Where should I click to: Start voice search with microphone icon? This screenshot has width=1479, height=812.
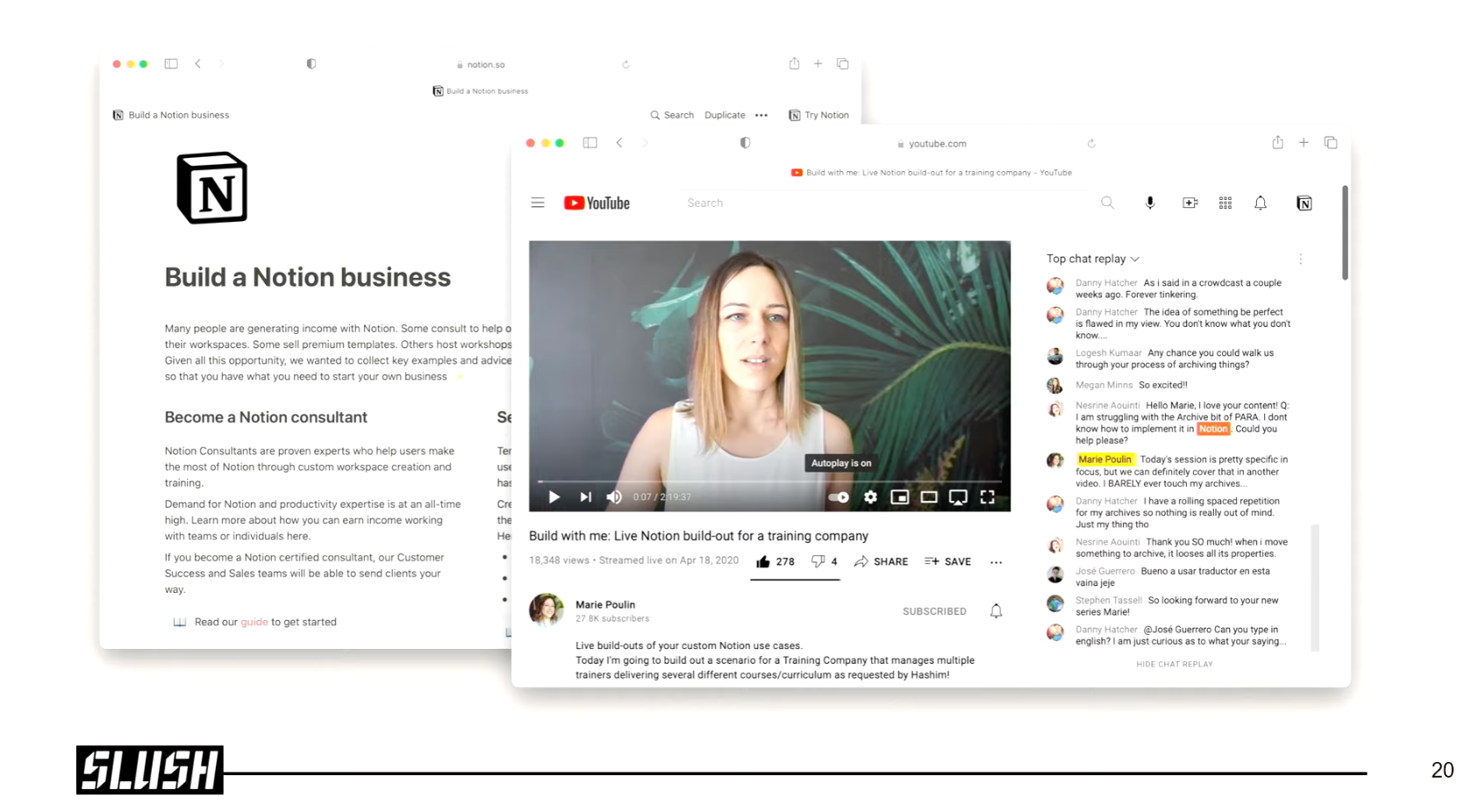tap(1150, 203)
